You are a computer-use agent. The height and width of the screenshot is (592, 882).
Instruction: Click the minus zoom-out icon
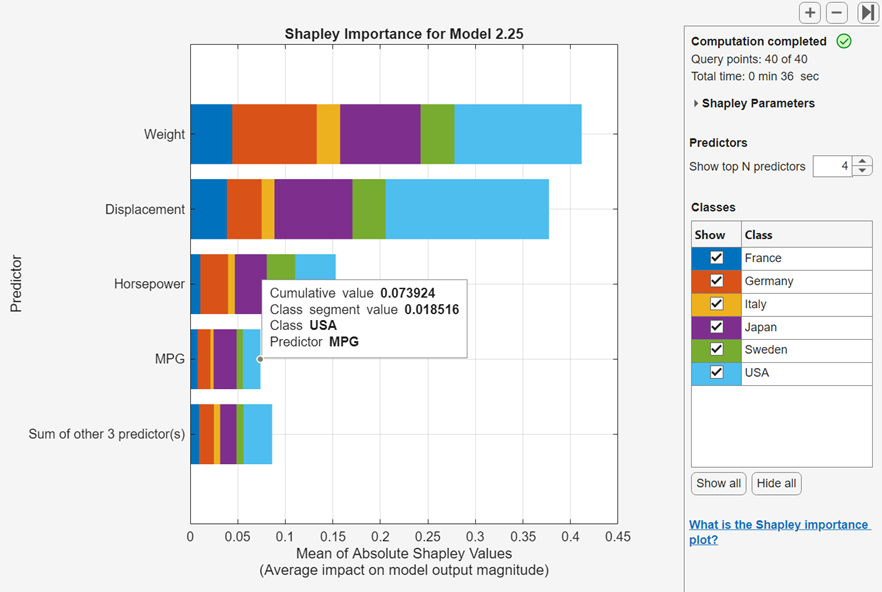[837, 13]
